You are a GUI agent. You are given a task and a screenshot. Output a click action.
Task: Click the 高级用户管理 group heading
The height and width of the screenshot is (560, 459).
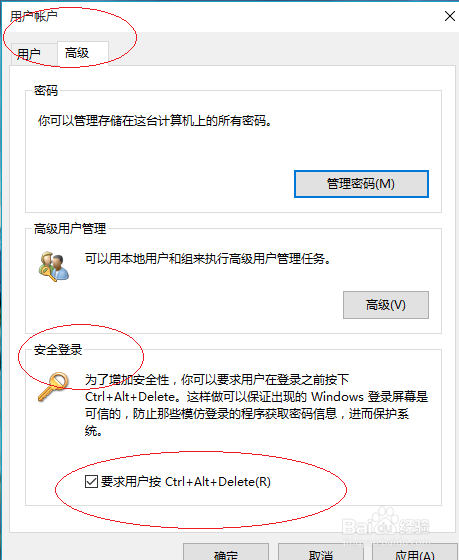point(70,229)
